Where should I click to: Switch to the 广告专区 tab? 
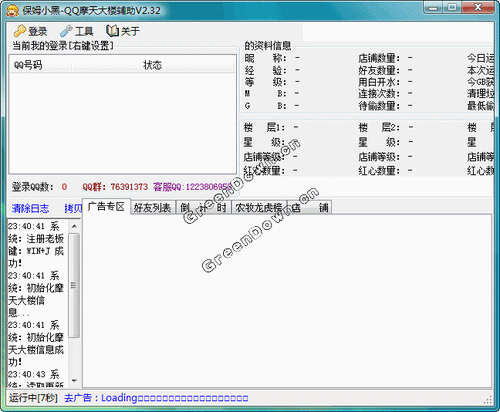point(106,207)
